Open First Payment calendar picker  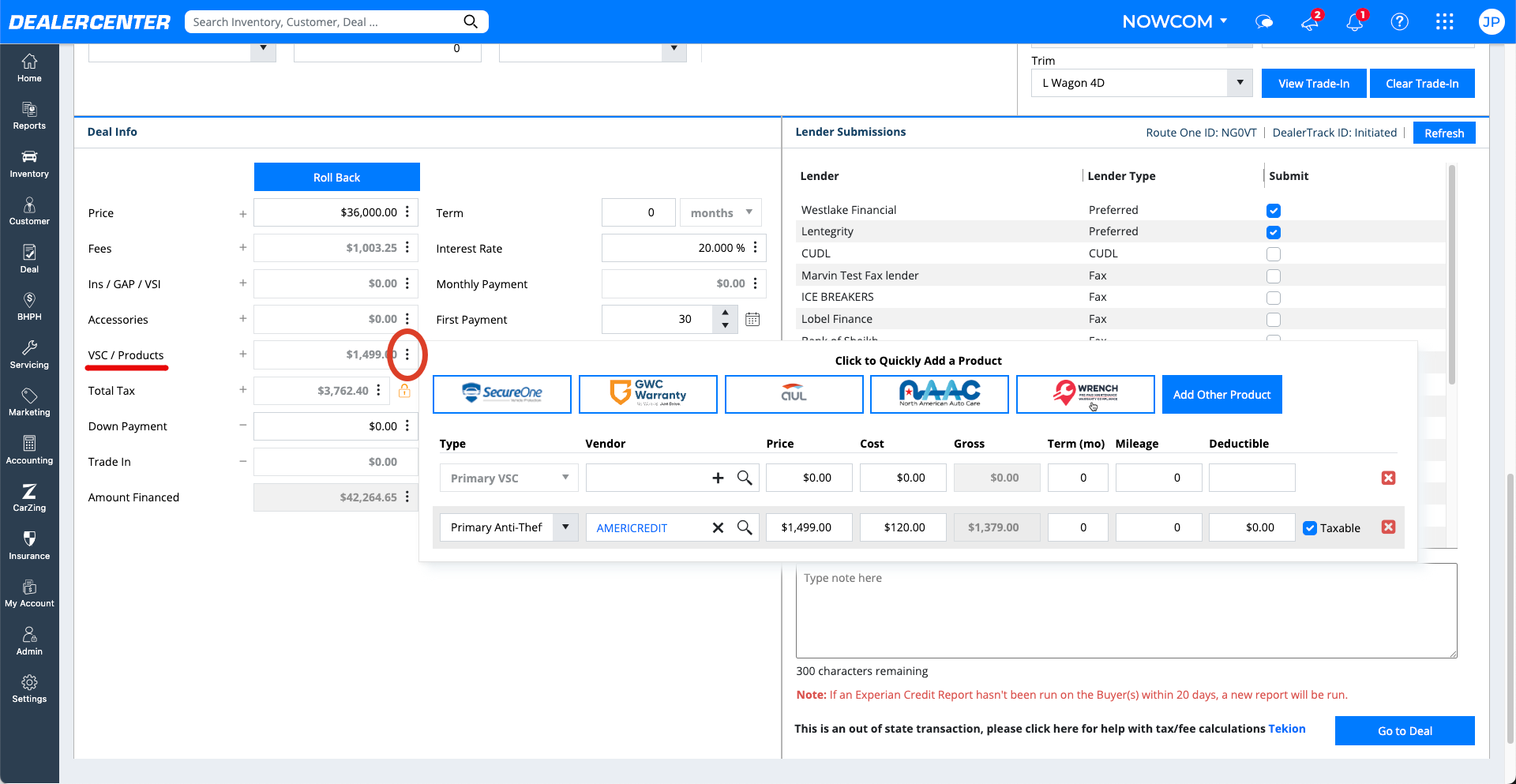tap(752, 320)
